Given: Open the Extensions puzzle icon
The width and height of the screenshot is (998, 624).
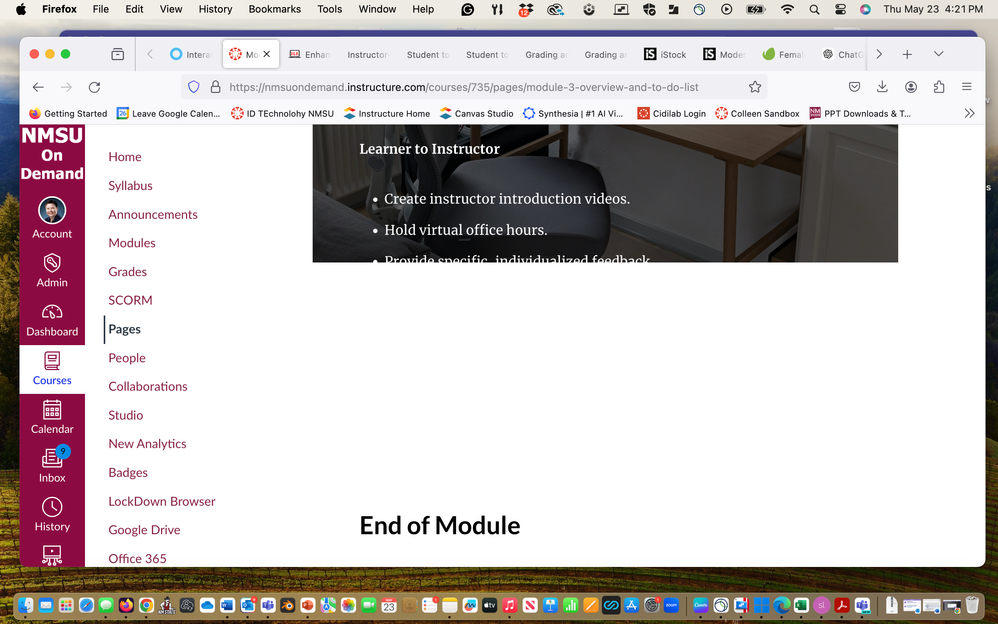Looking at the screenshot, I should pos(939,87).
